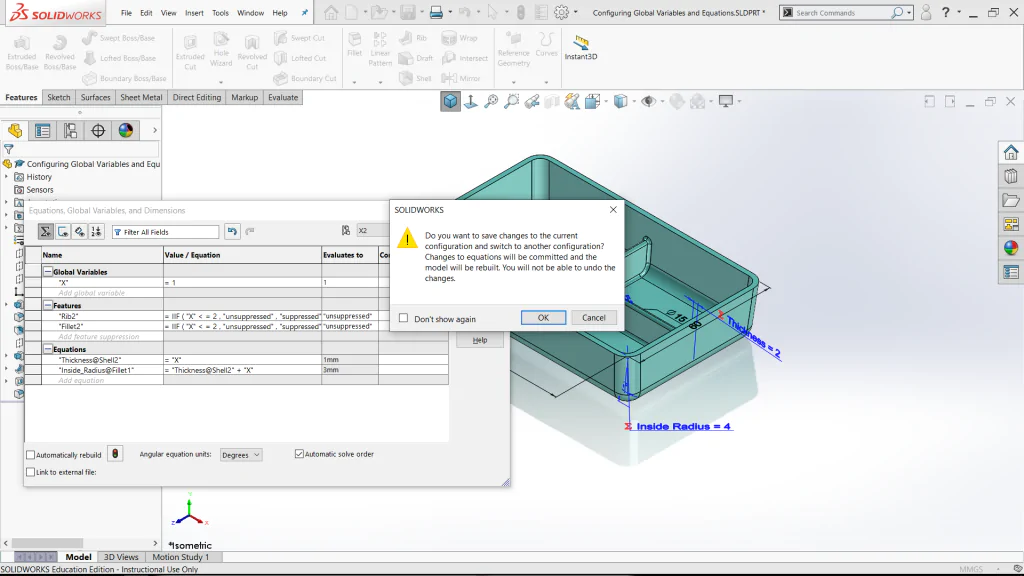Expand the hidden manager tabs chevron
The height and width of the screenshot is (576, 1024).
pyautogui.click(x=155, y=131)
